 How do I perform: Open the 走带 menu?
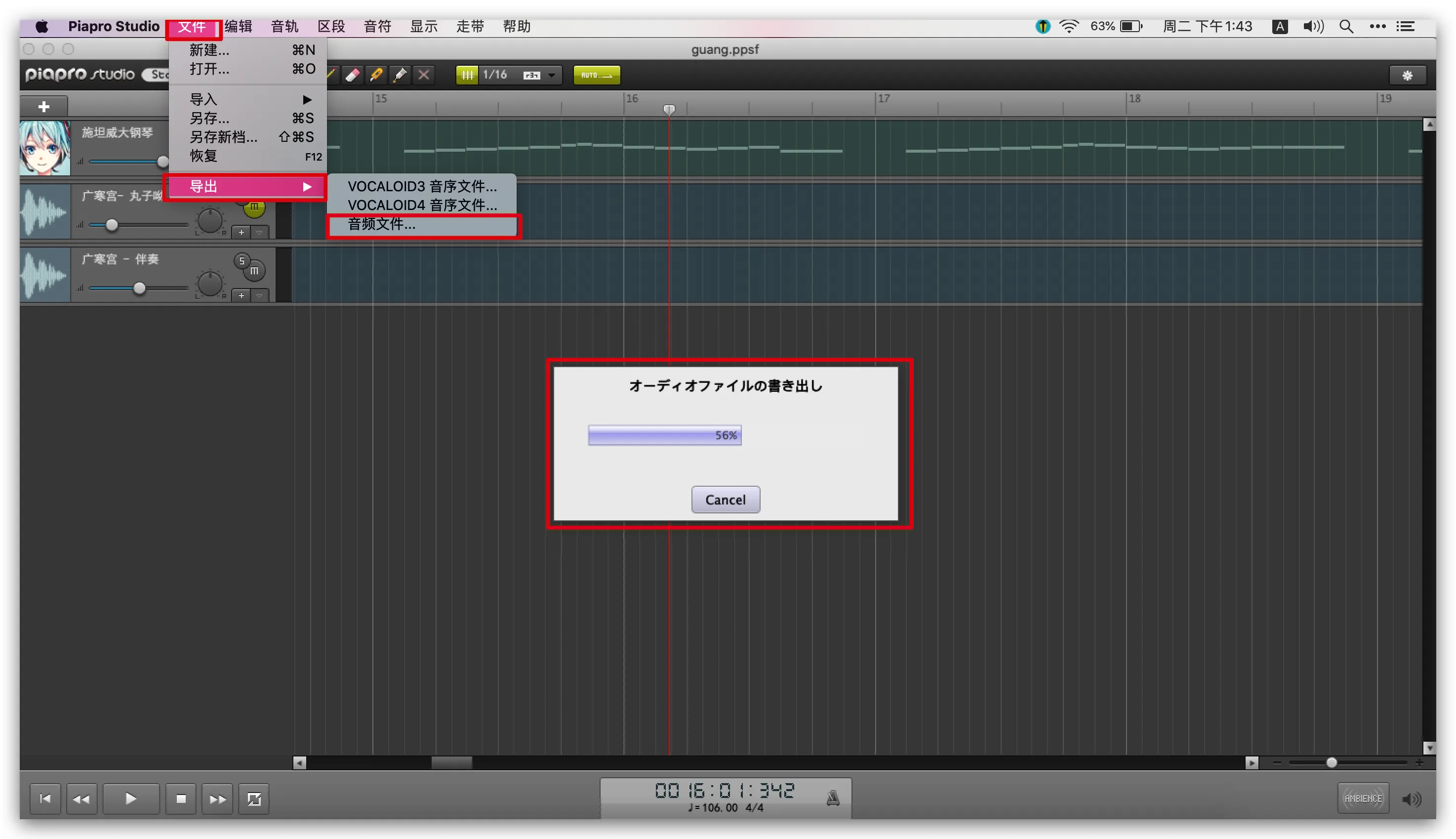(470, 27)
